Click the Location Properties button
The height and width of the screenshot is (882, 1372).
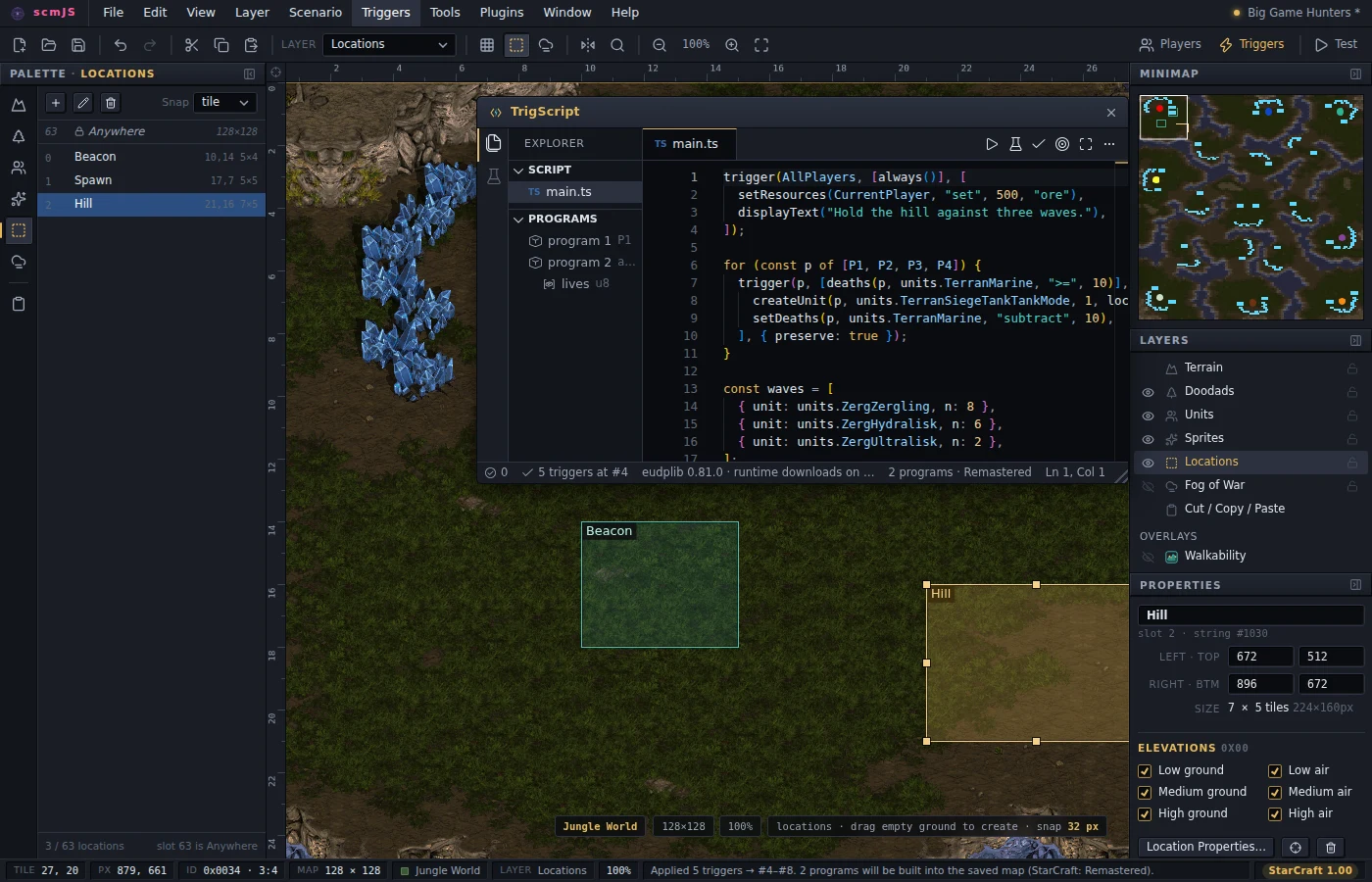point(1206,848)
